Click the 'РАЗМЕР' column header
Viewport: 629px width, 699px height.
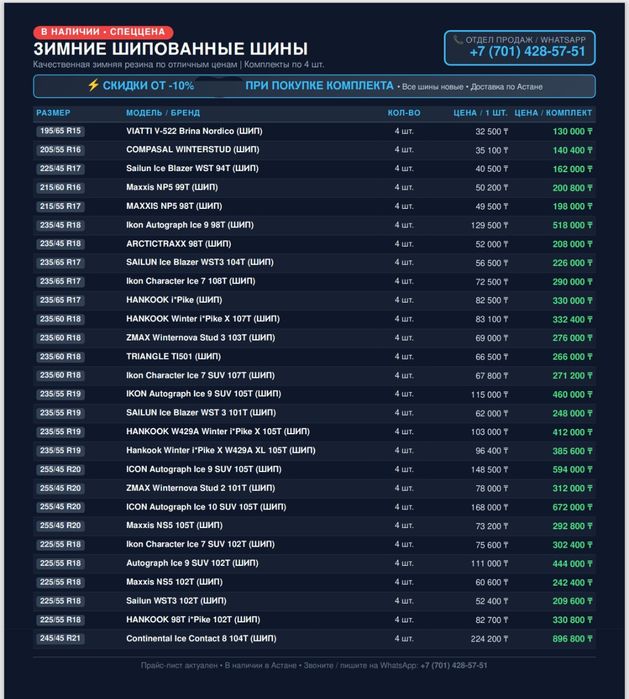[53, 113]
